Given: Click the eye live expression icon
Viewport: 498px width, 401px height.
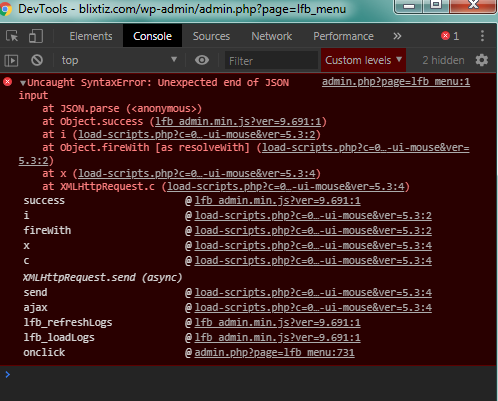Looking at the screenshot, I should (x=202, y=60).
